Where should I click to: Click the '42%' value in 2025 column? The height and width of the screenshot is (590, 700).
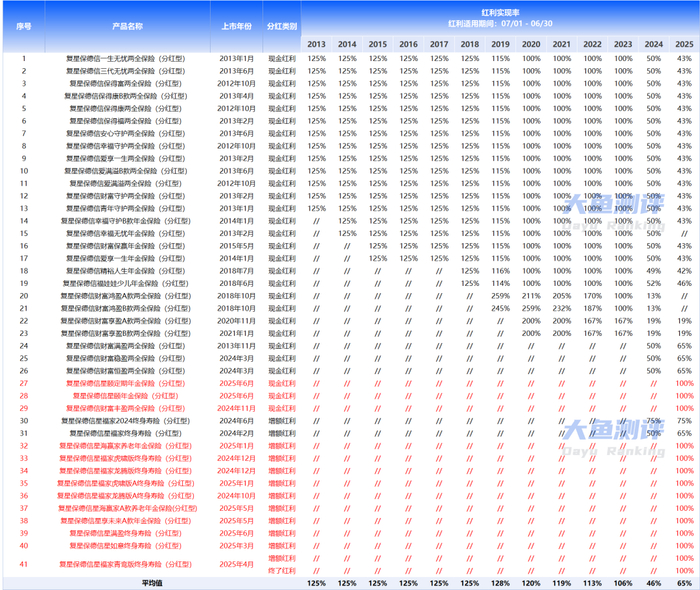[684, 271]
